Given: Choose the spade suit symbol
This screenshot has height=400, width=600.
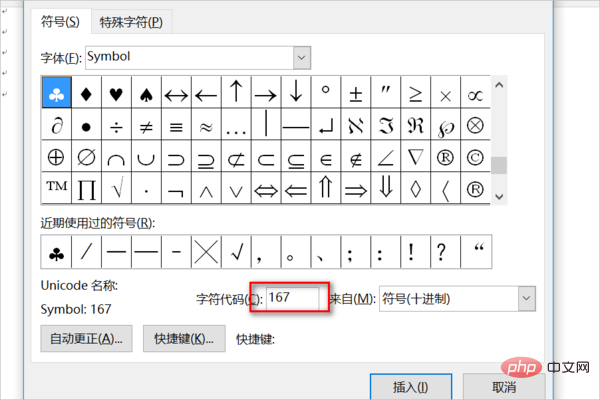Looking at the screenshot, I should [146, 93].
